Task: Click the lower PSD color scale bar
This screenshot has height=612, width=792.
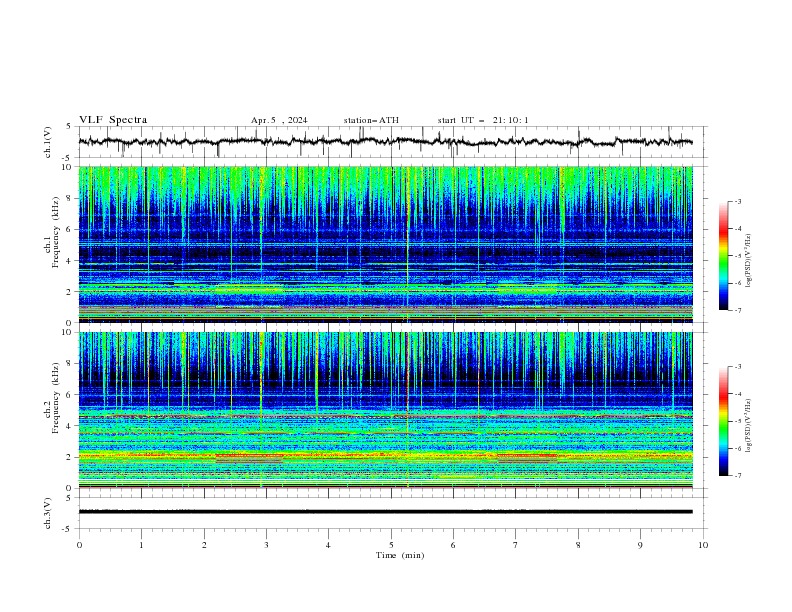Action: point(724,421)
